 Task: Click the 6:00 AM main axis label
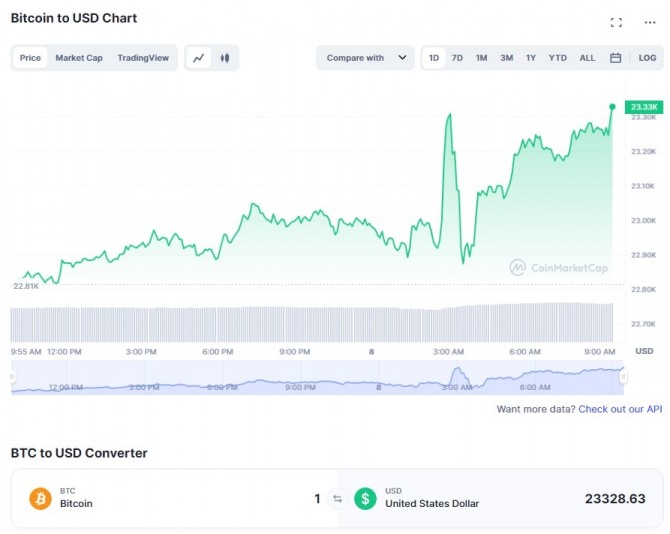point(525,352)
